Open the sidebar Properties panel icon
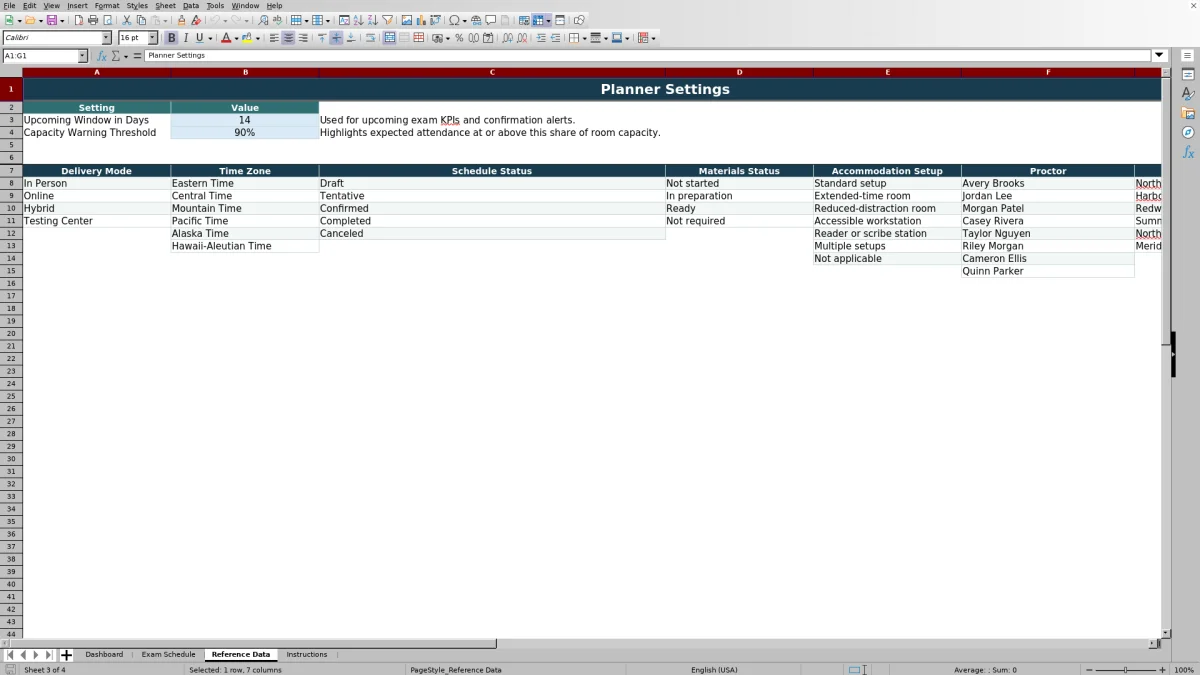The height and width of the screenshot is (675, 1200). [x=1188, y=75]
